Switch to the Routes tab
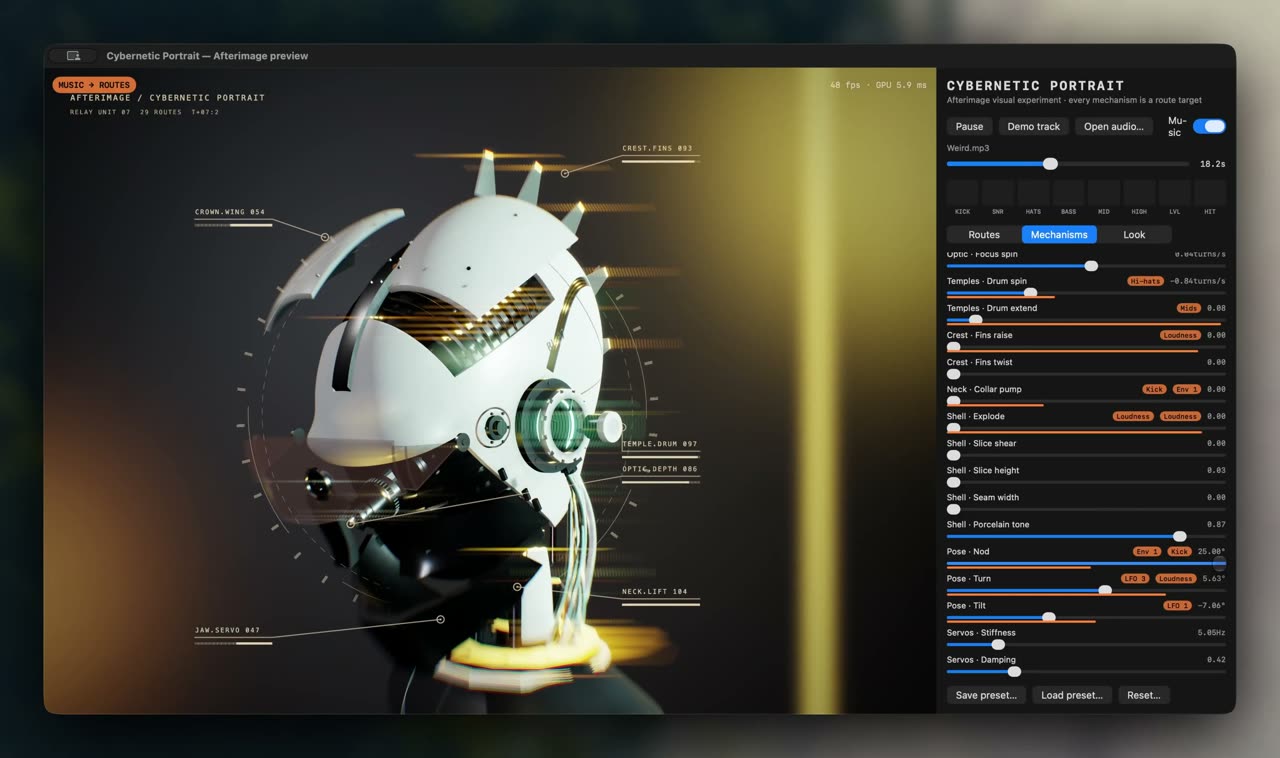The width and height of the screenshot is (1280, 758). point(984,235)
